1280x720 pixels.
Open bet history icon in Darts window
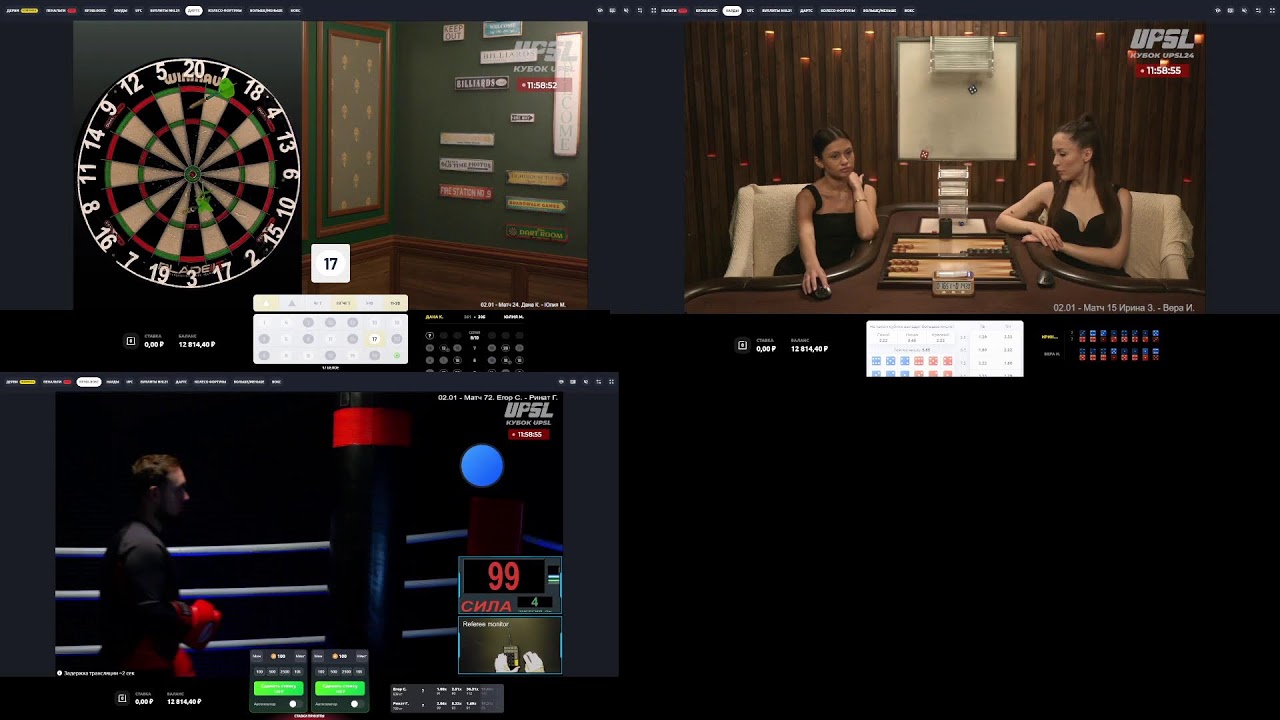click(130, 342)
